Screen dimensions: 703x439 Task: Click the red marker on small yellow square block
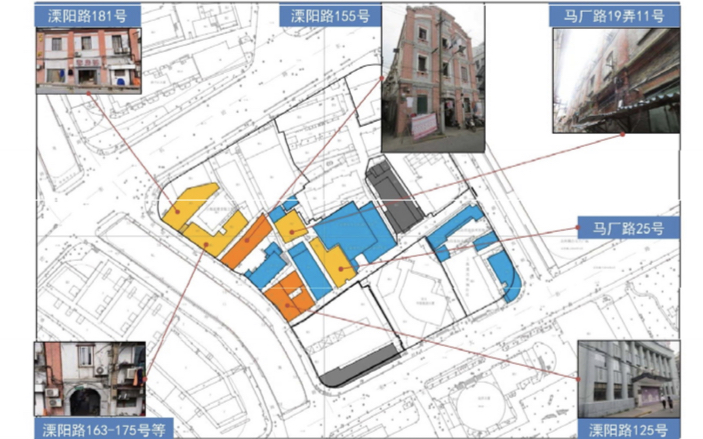[x=291, y=230]
